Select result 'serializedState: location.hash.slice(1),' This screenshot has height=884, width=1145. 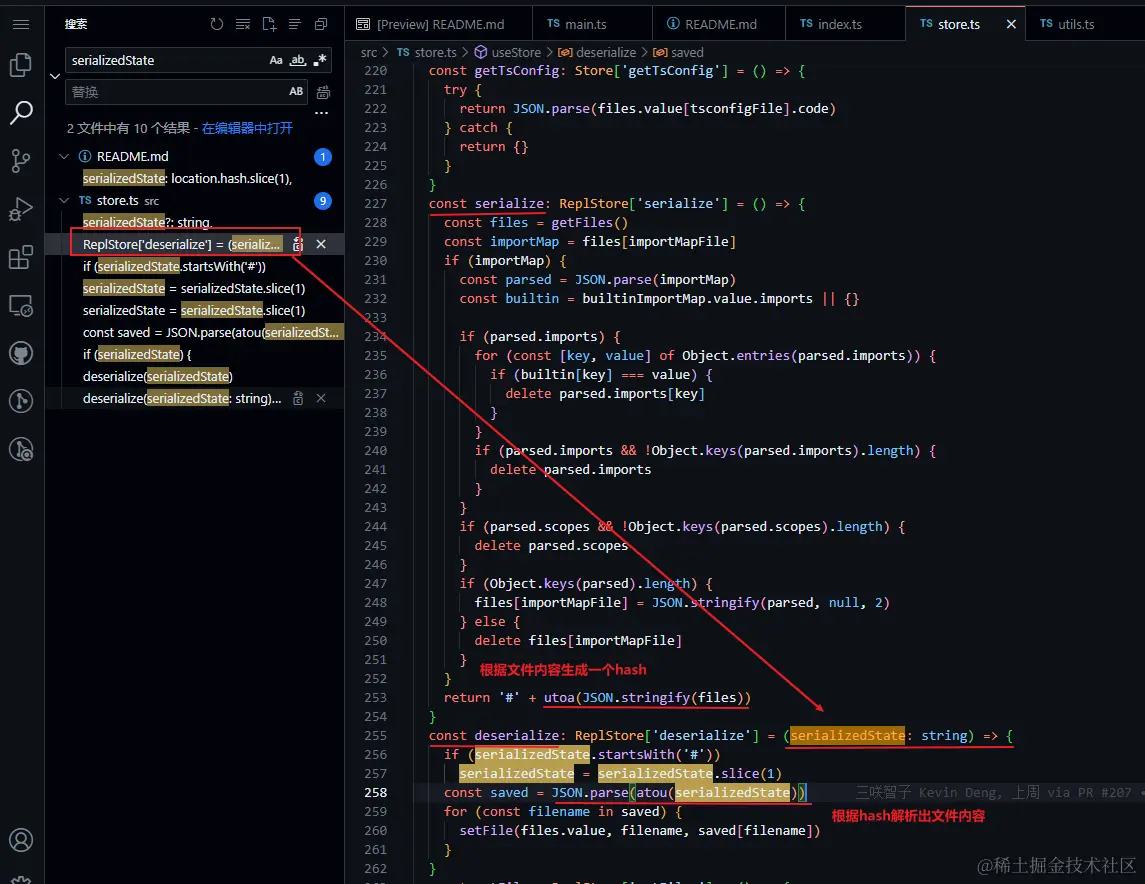click(x=188, y=178)
